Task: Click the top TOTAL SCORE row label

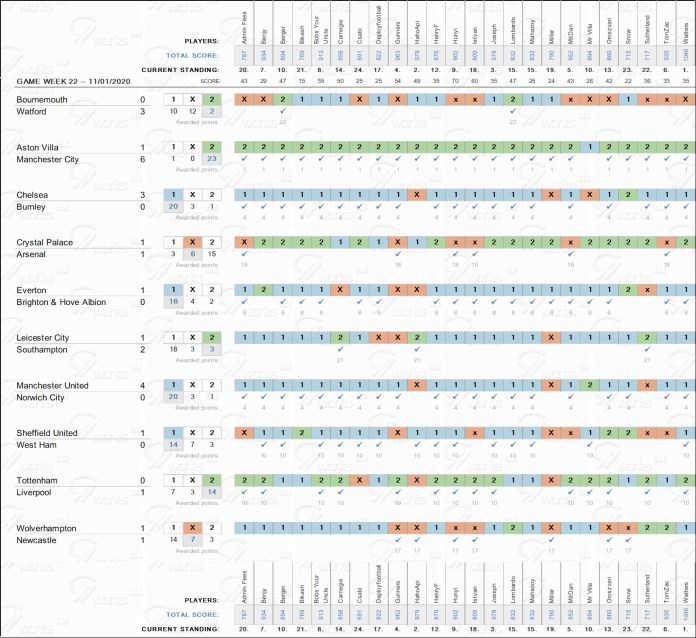Action: [195, 56]
